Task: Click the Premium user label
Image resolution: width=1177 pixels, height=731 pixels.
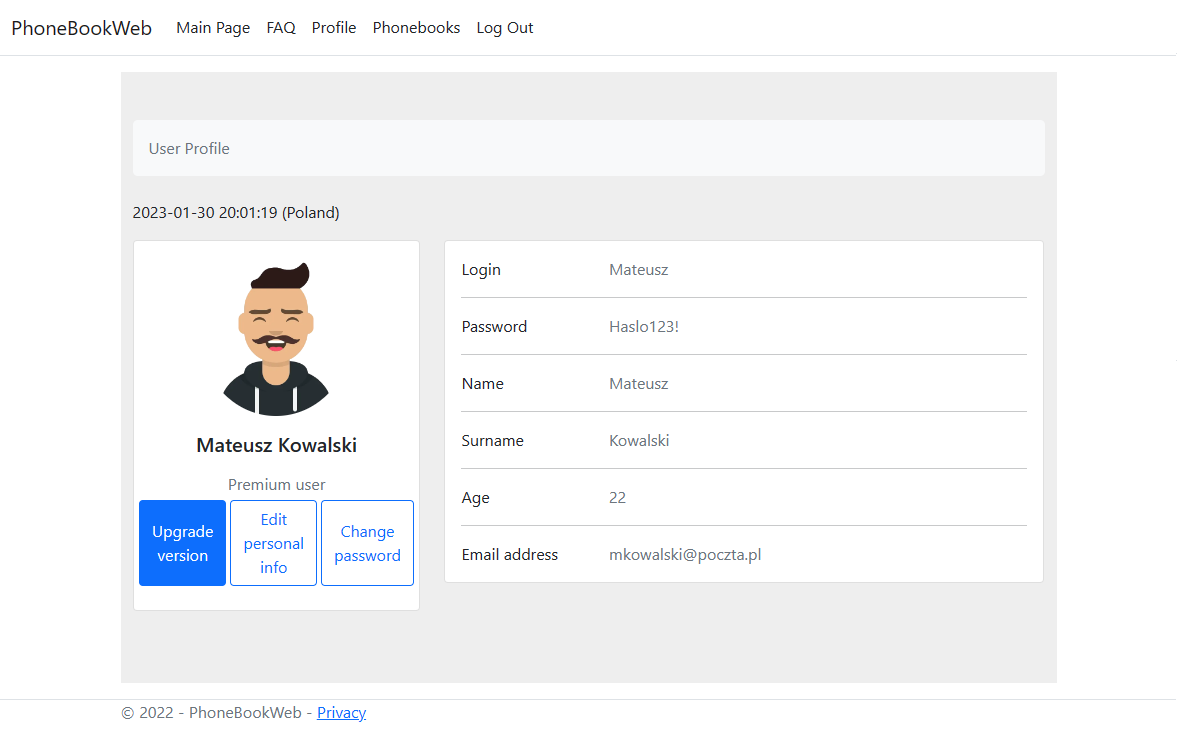Action: pos(276,484)
